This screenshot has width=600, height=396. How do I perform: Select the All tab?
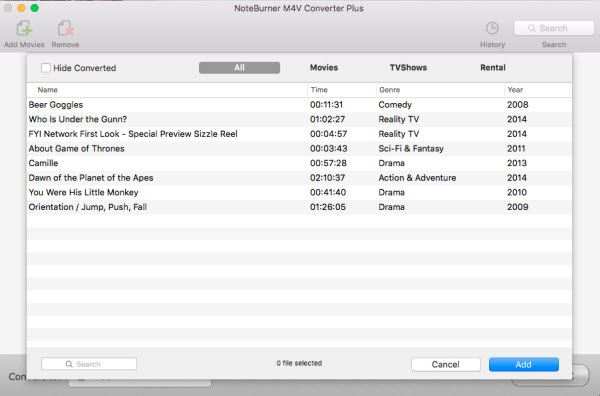click(x=240, y=68)
